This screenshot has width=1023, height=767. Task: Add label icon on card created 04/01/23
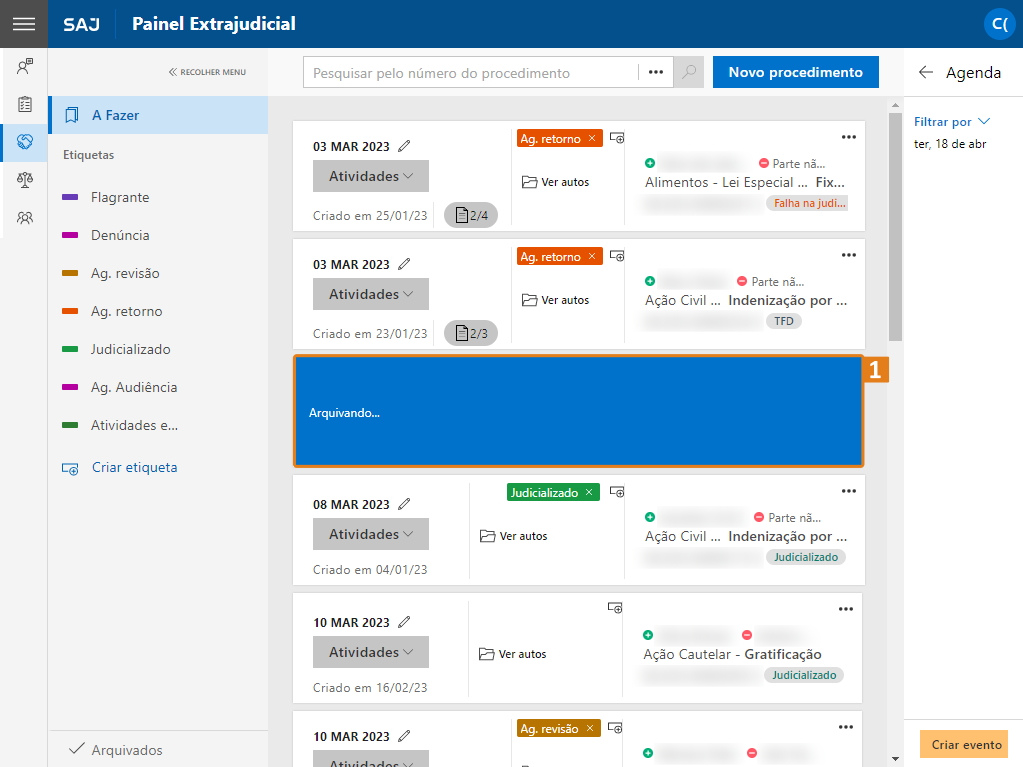point(617,492)
